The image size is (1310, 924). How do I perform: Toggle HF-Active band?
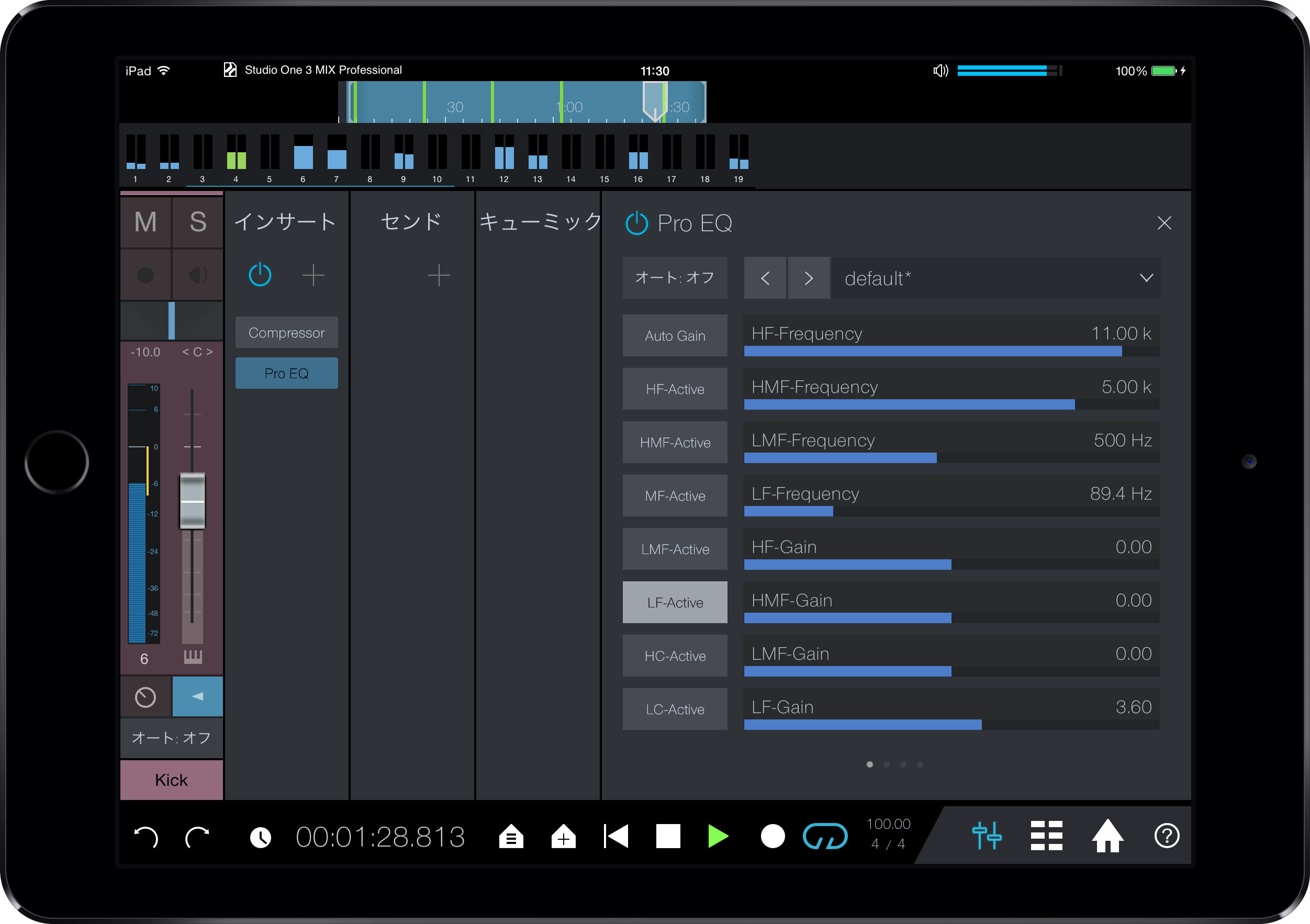click(675, 390)
